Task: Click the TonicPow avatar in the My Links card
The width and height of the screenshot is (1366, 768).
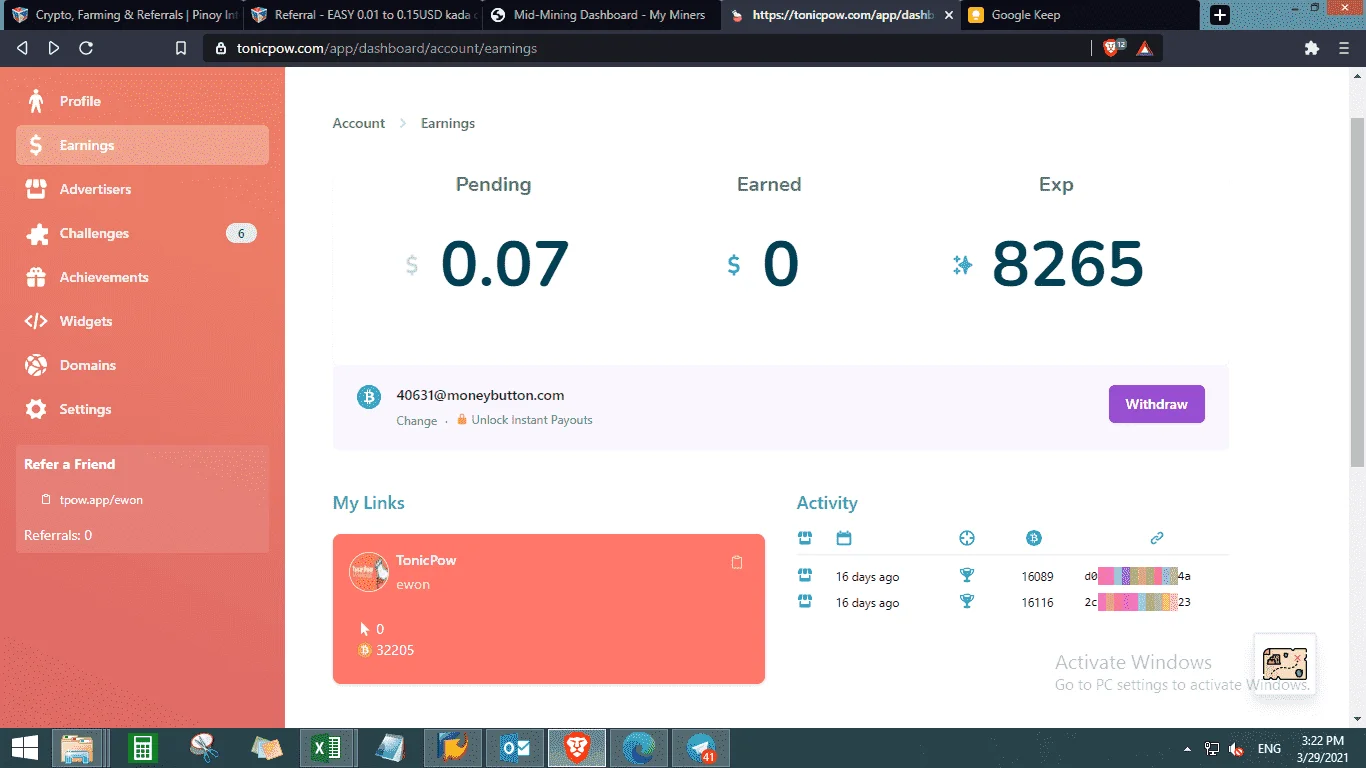Action: tap(368, 572)
